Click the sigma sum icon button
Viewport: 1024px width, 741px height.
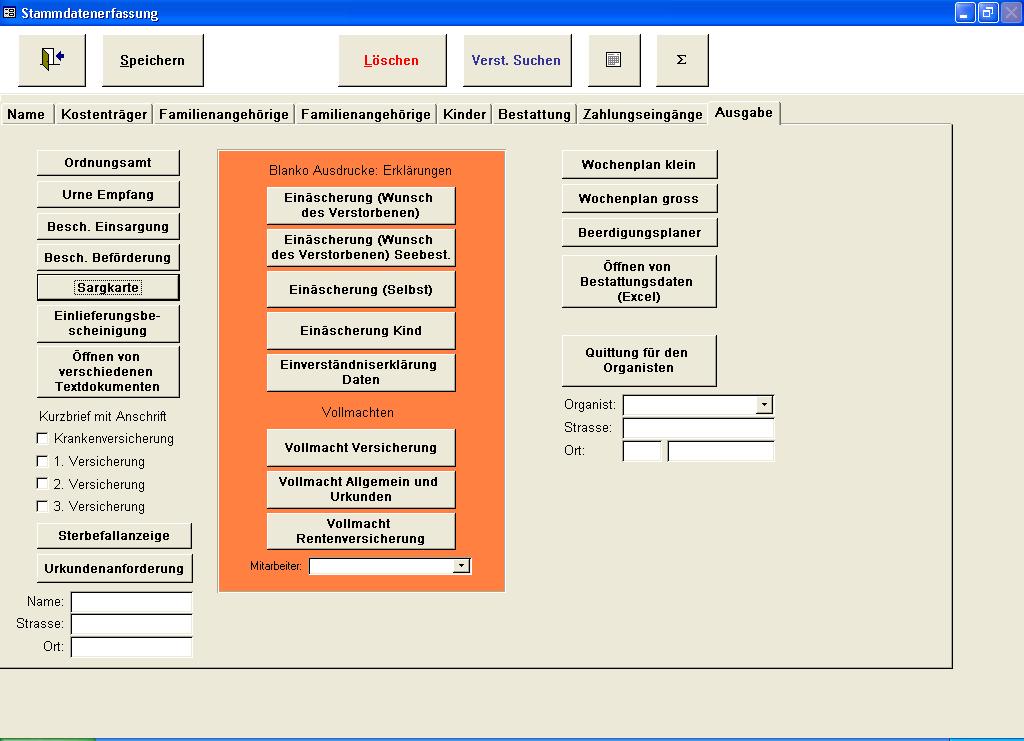[682, 60]
